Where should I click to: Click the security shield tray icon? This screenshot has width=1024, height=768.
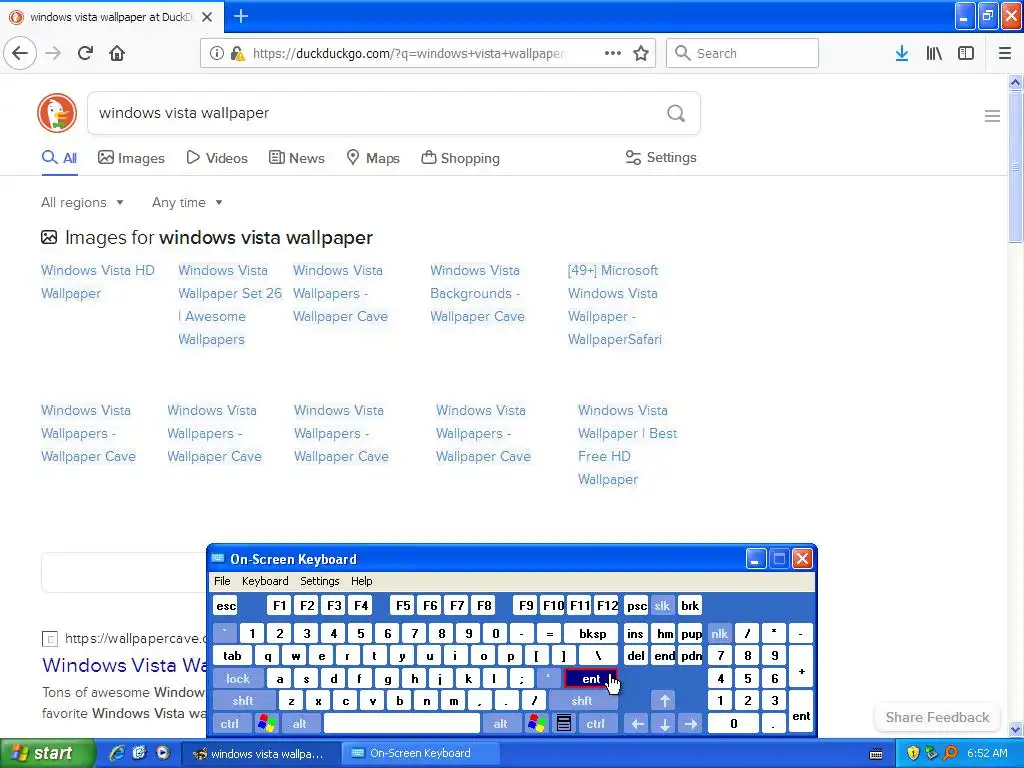(914, 753)
